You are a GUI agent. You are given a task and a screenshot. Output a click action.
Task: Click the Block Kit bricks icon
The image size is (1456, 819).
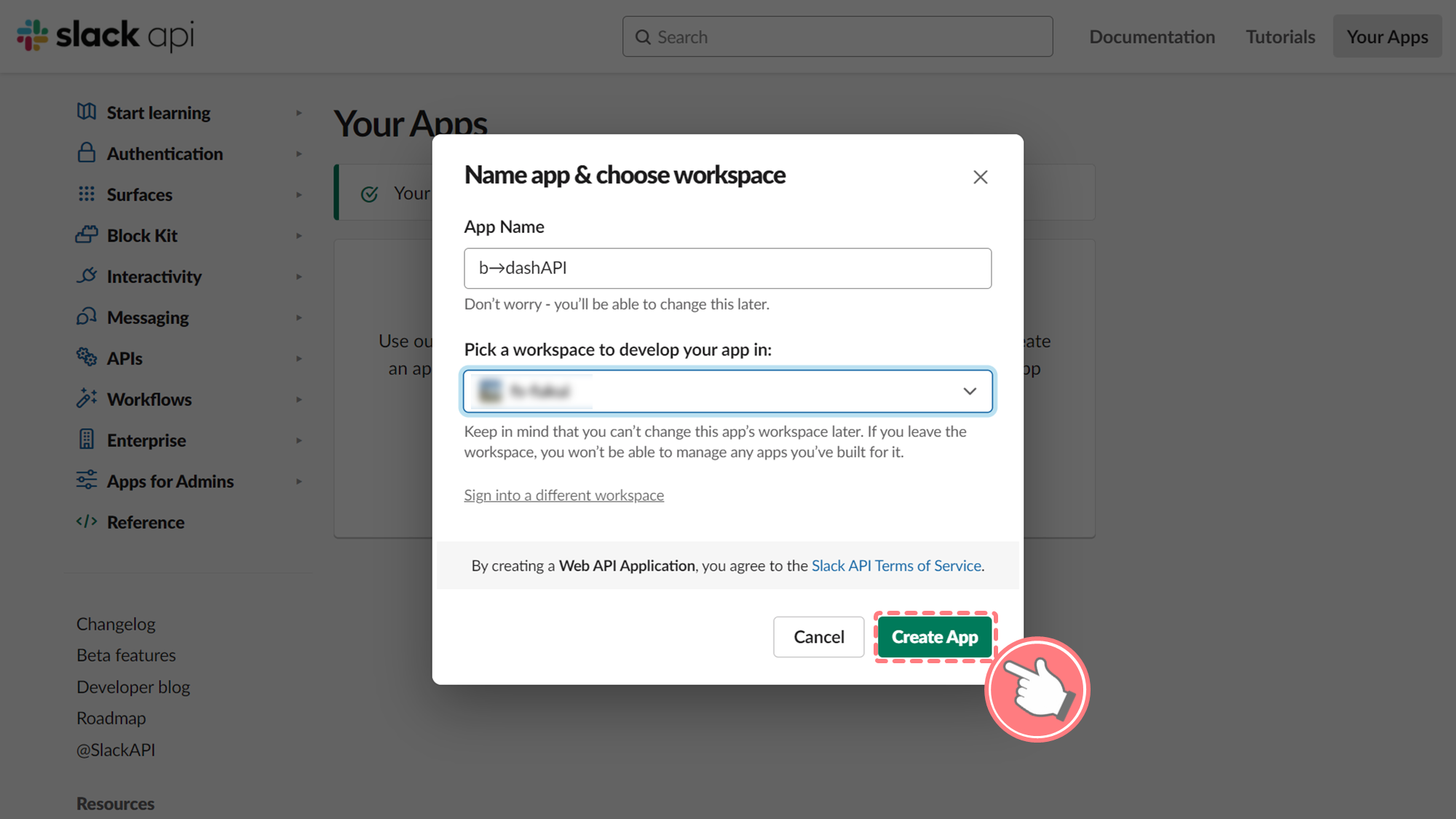tap(87, 234)
